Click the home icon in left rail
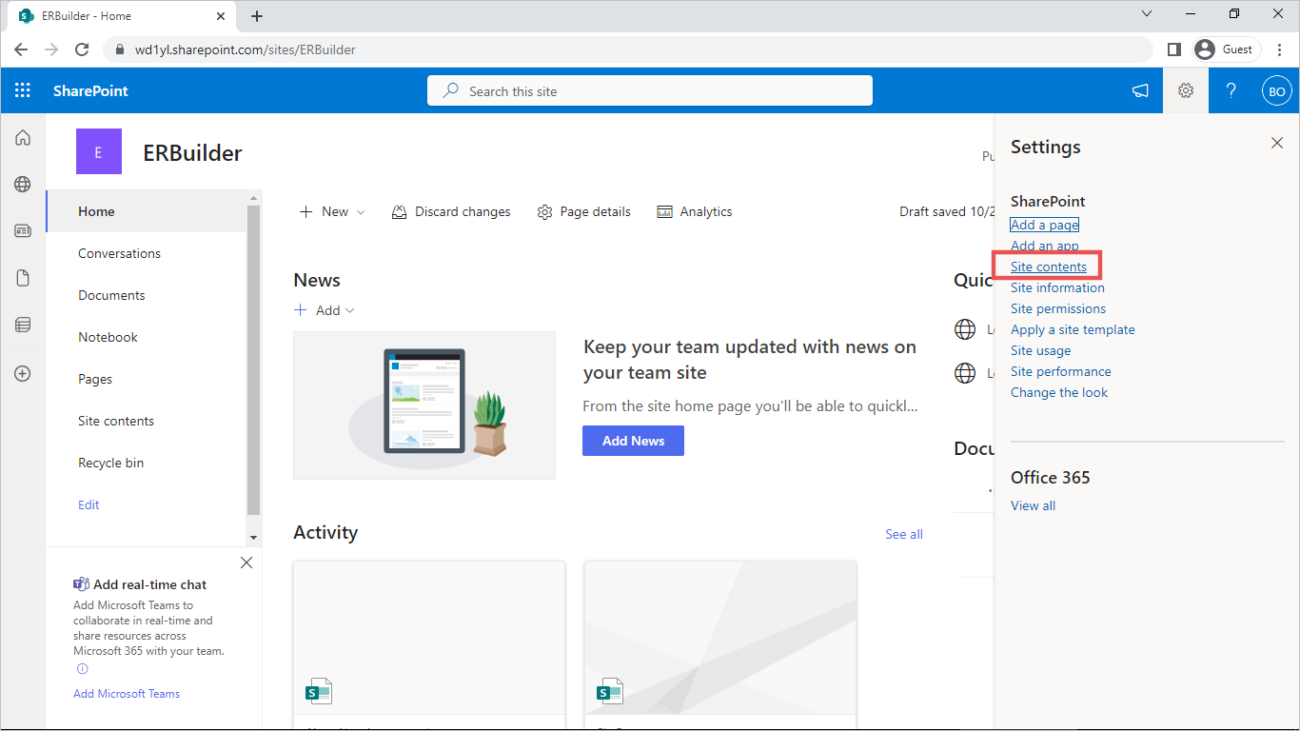Screen dimensions: 1300x731 click(x=22, y=138)
